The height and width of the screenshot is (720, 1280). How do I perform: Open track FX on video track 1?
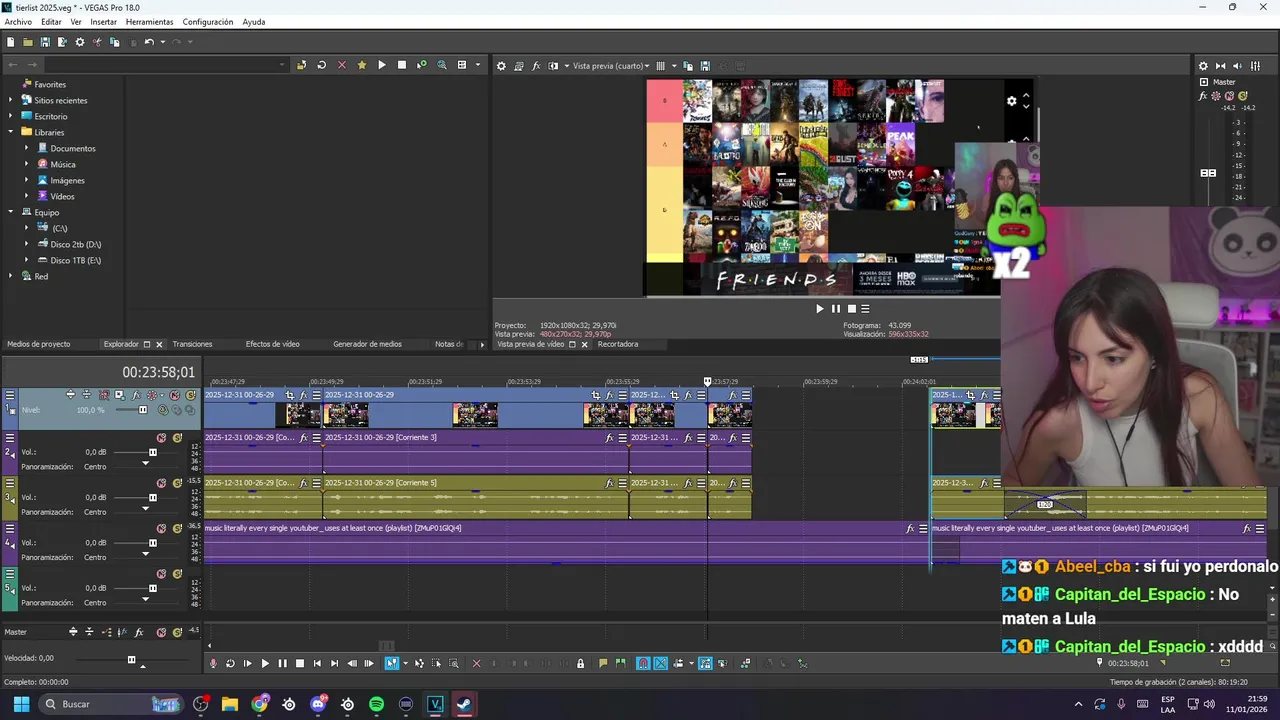click(135, 395)
